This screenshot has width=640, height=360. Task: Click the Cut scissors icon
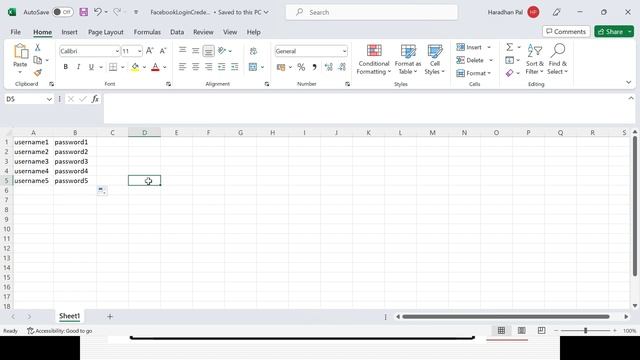click(38, 47)
